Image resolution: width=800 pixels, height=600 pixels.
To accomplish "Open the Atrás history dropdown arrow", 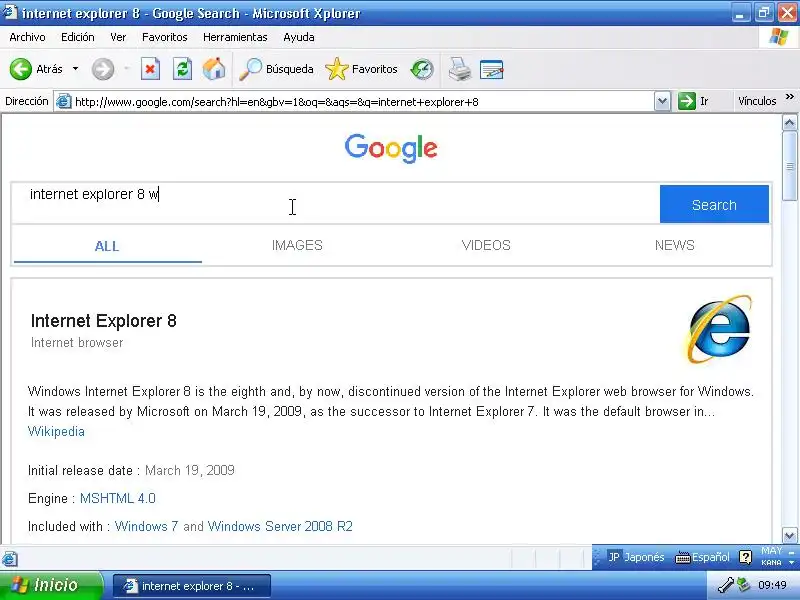I will pos(76,69).
